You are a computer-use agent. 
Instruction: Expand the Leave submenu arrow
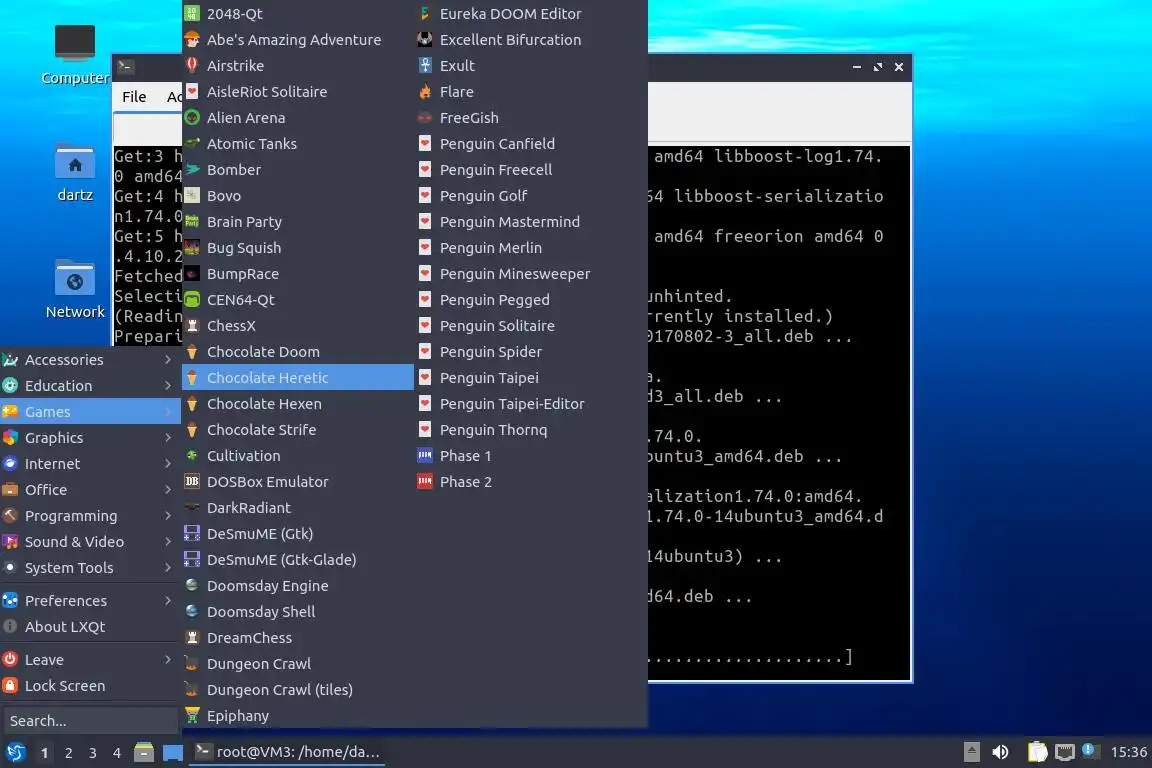tap(168, 660)
